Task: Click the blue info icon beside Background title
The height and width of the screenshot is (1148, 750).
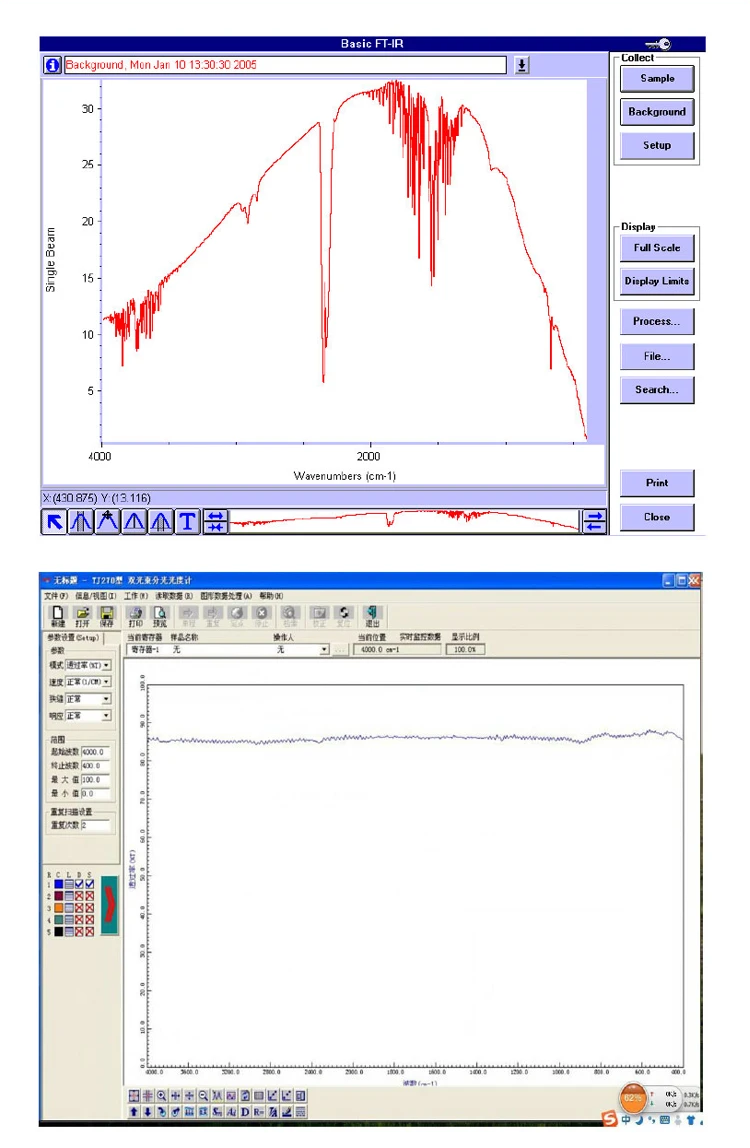Action: [x=52, y=65]
